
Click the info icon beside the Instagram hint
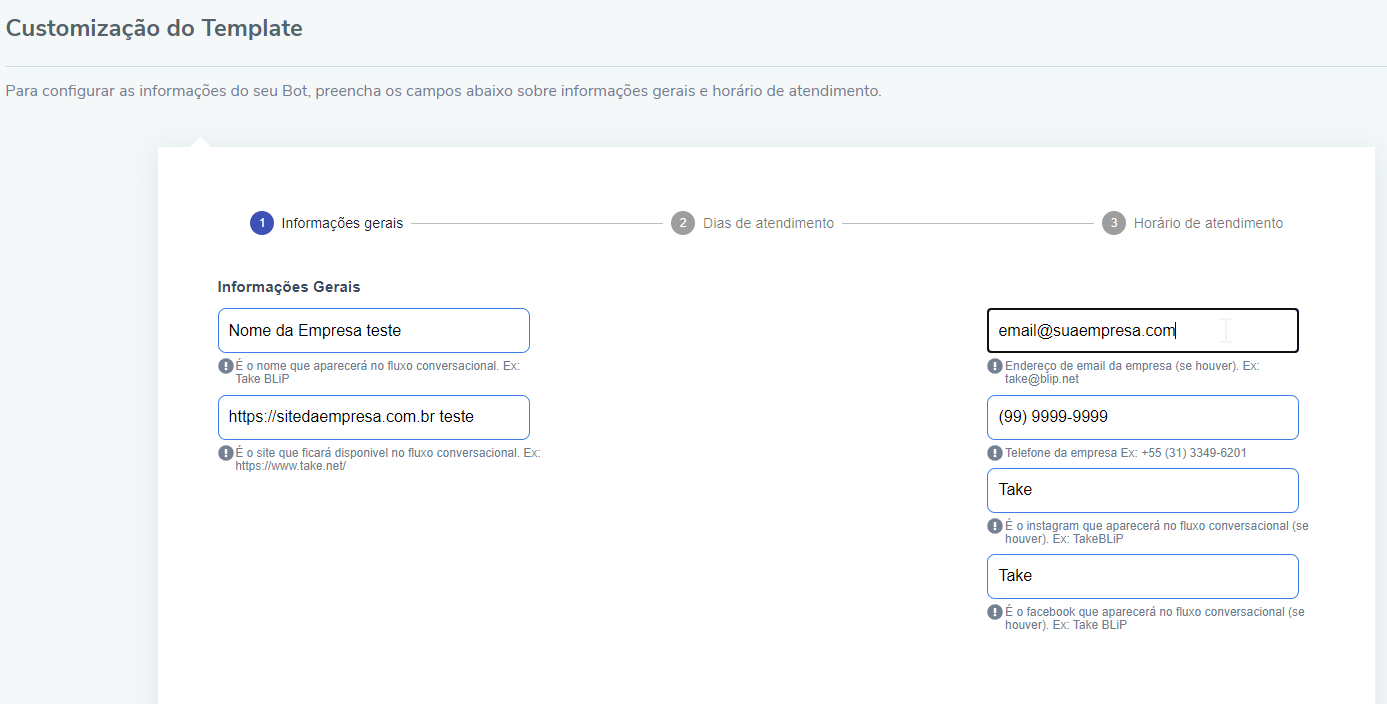click(x=995, y=526)
